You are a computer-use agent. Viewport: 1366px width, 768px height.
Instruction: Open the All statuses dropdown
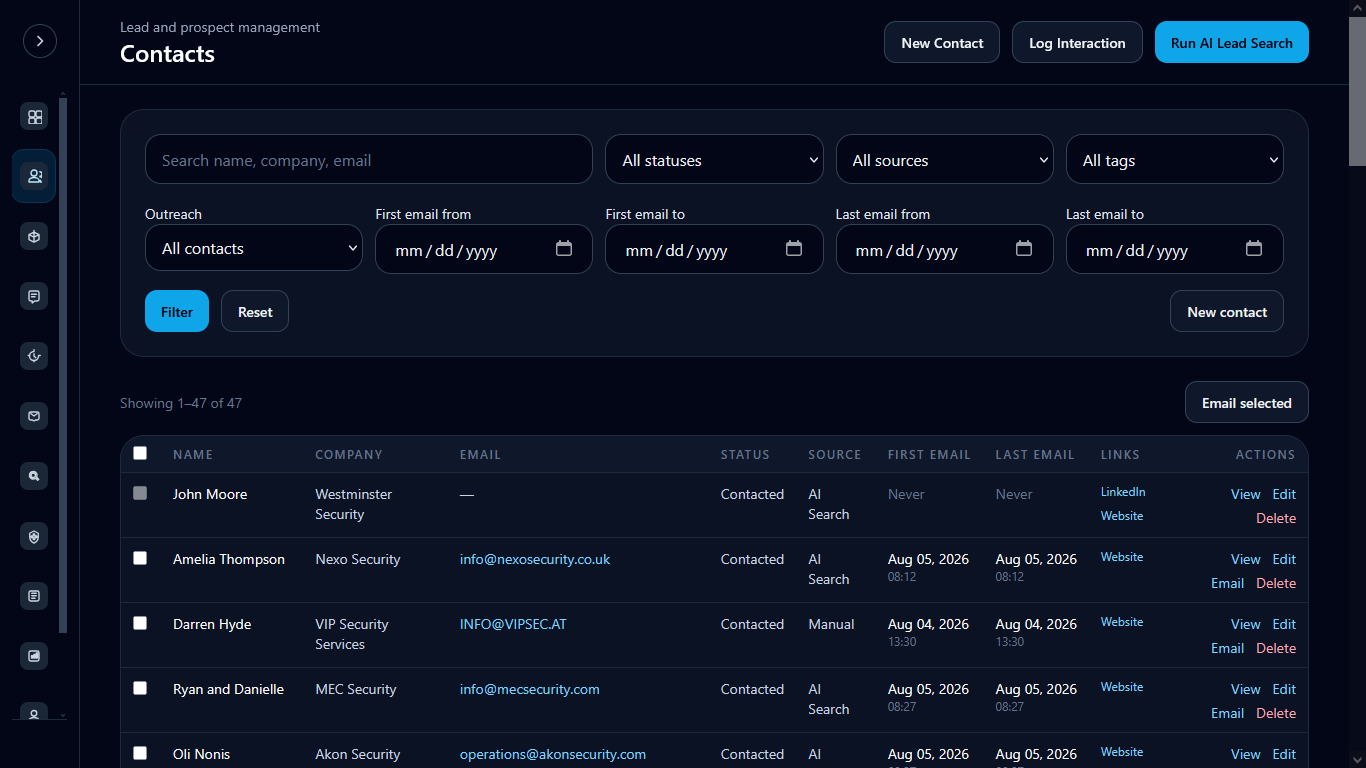coord(714,160)
